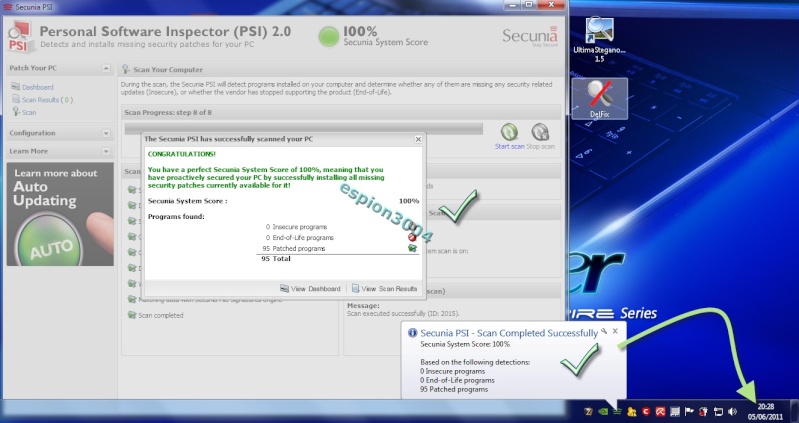Click the red Comodo C tray icon
This screenshot has width=799, height=423.
pyautogui.click(x=646, y=411)
